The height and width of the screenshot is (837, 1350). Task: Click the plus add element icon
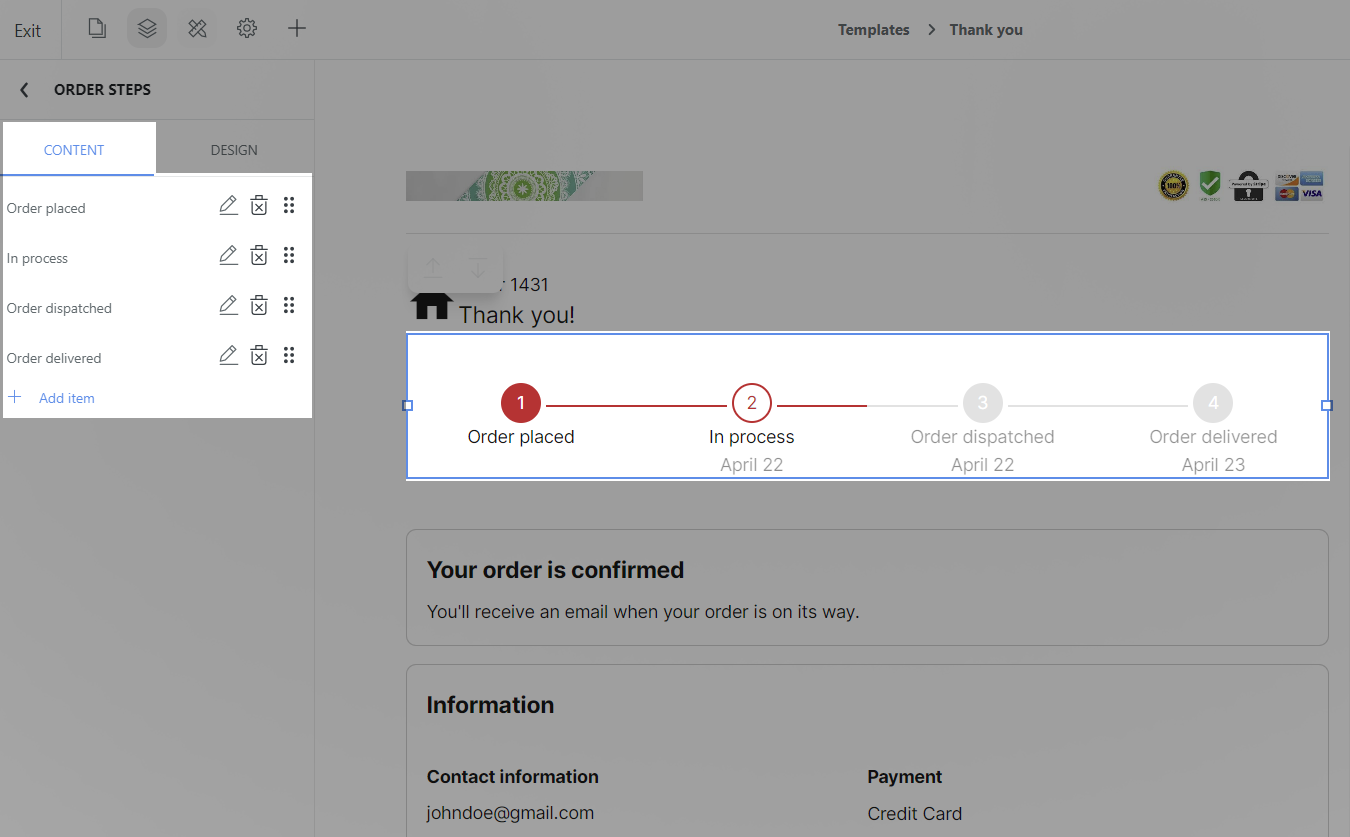[297, 29]
